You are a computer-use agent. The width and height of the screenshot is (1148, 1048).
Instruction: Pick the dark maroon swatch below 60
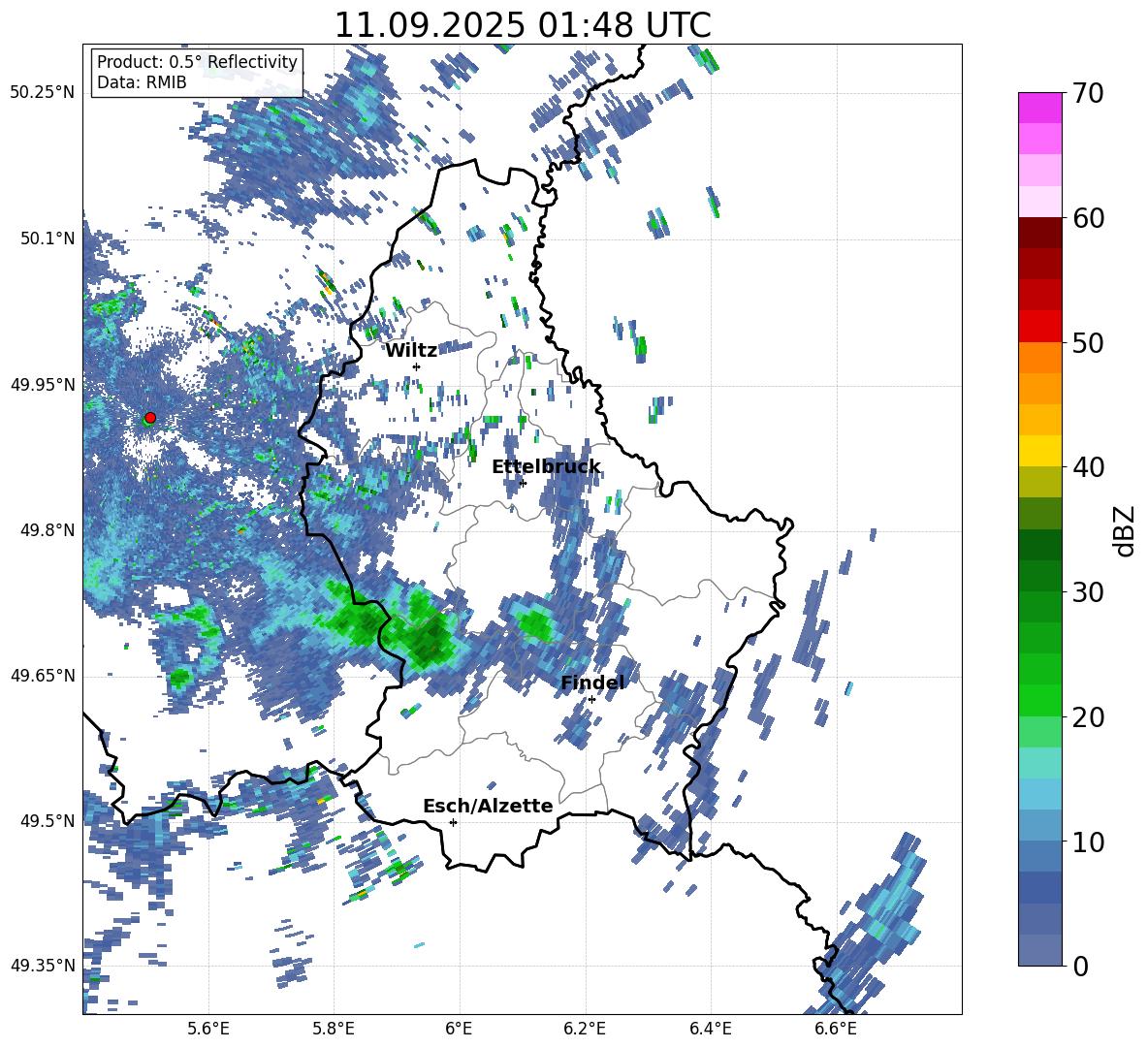tap(1040, 233)
